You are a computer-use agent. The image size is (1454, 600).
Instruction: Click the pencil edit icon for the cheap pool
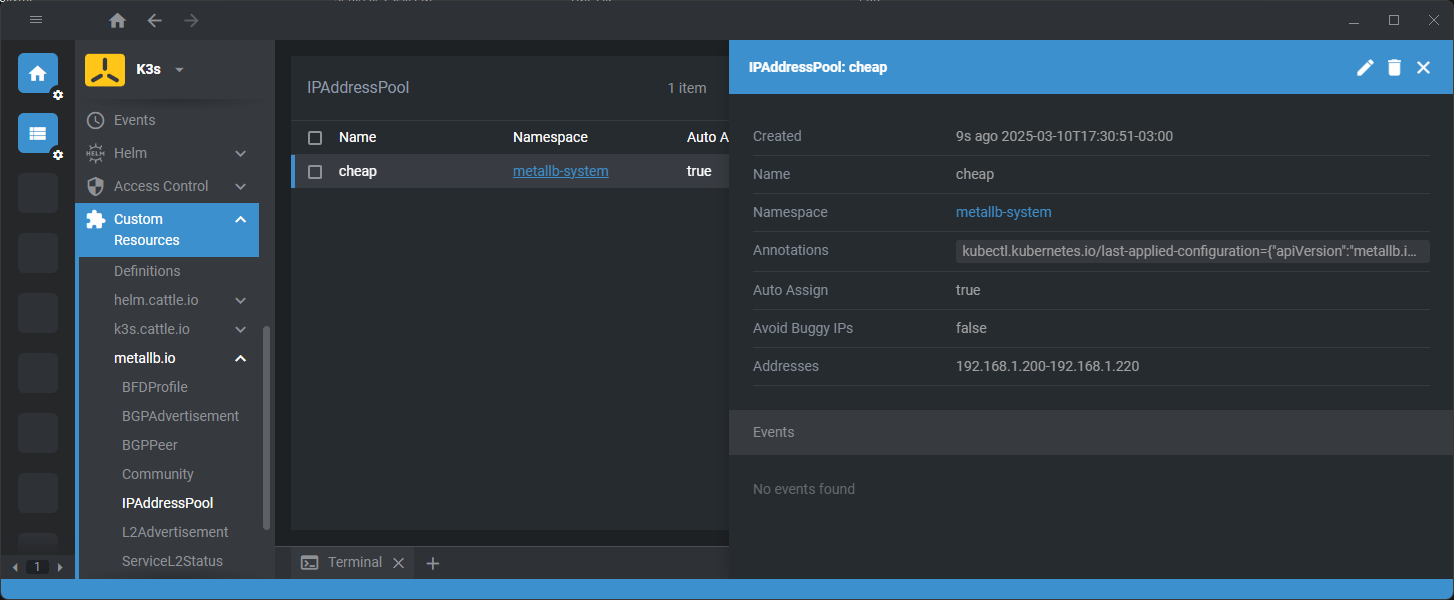1365,67
